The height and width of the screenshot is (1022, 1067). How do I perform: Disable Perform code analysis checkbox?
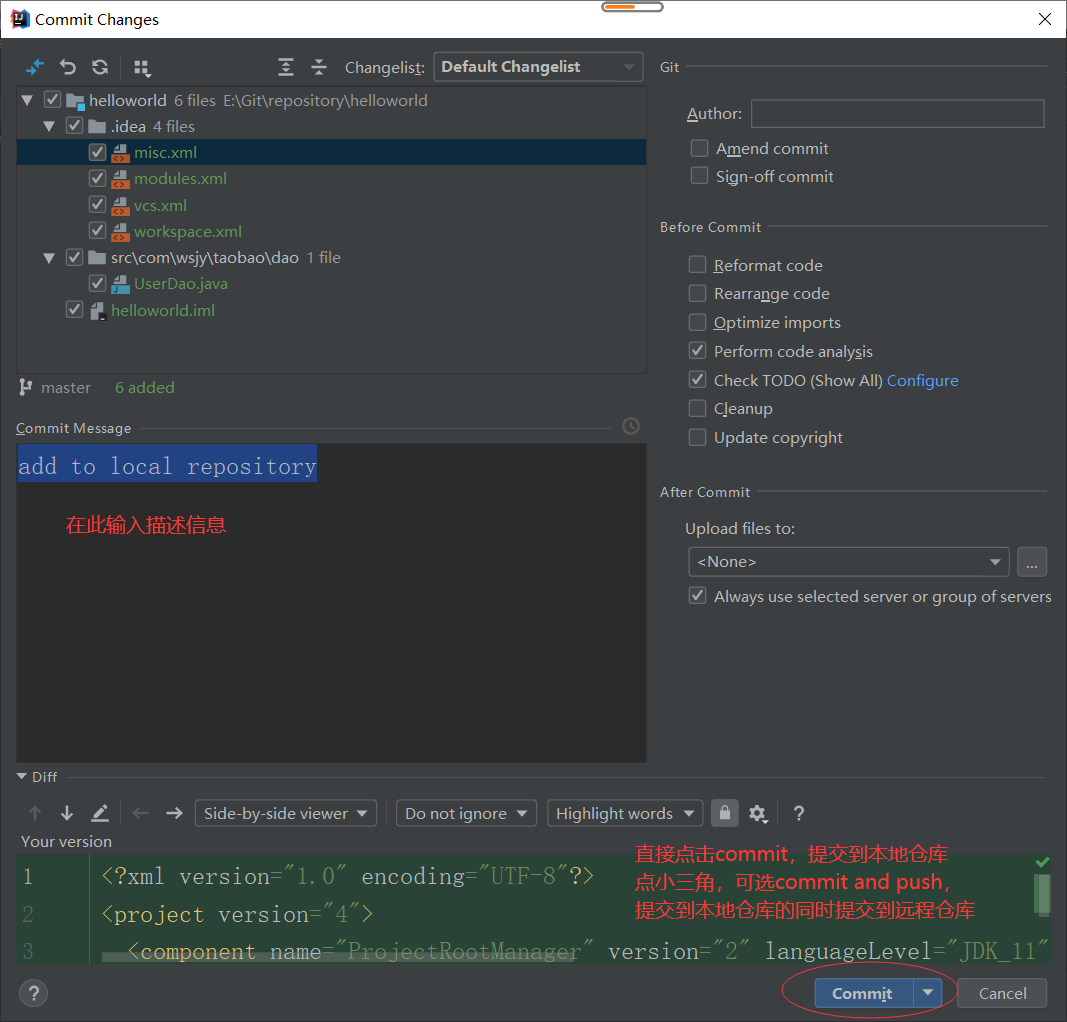(697, 350)
